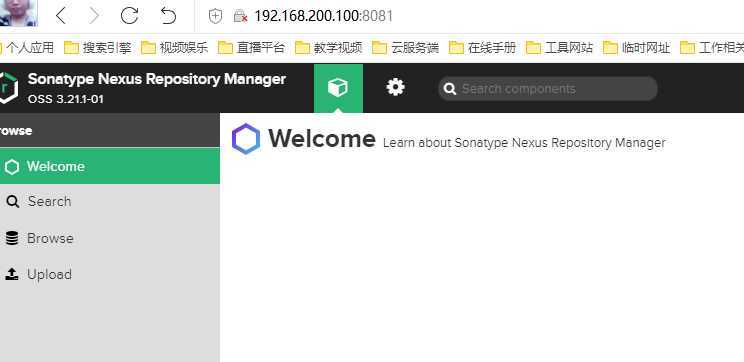Click the Welcome page heading
Viewport: 744px width, 362px height.
[x=322, y=139]
